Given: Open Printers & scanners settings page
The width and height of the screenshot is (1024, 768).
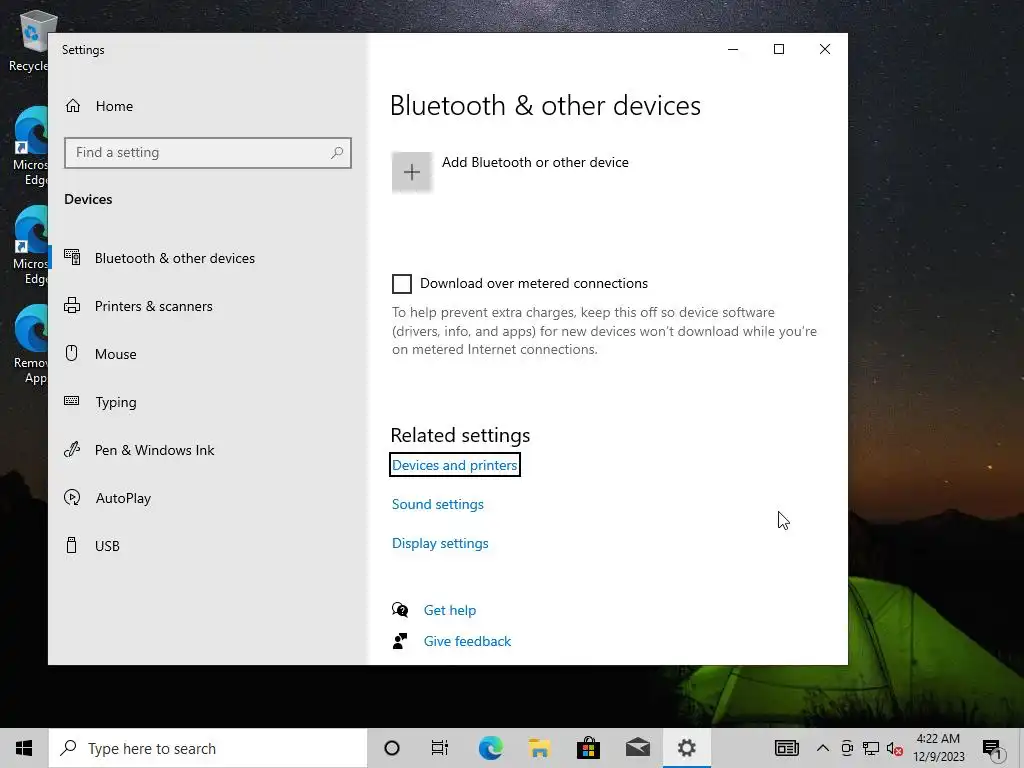Looking at the screenshot, I should tap(208, 306).
